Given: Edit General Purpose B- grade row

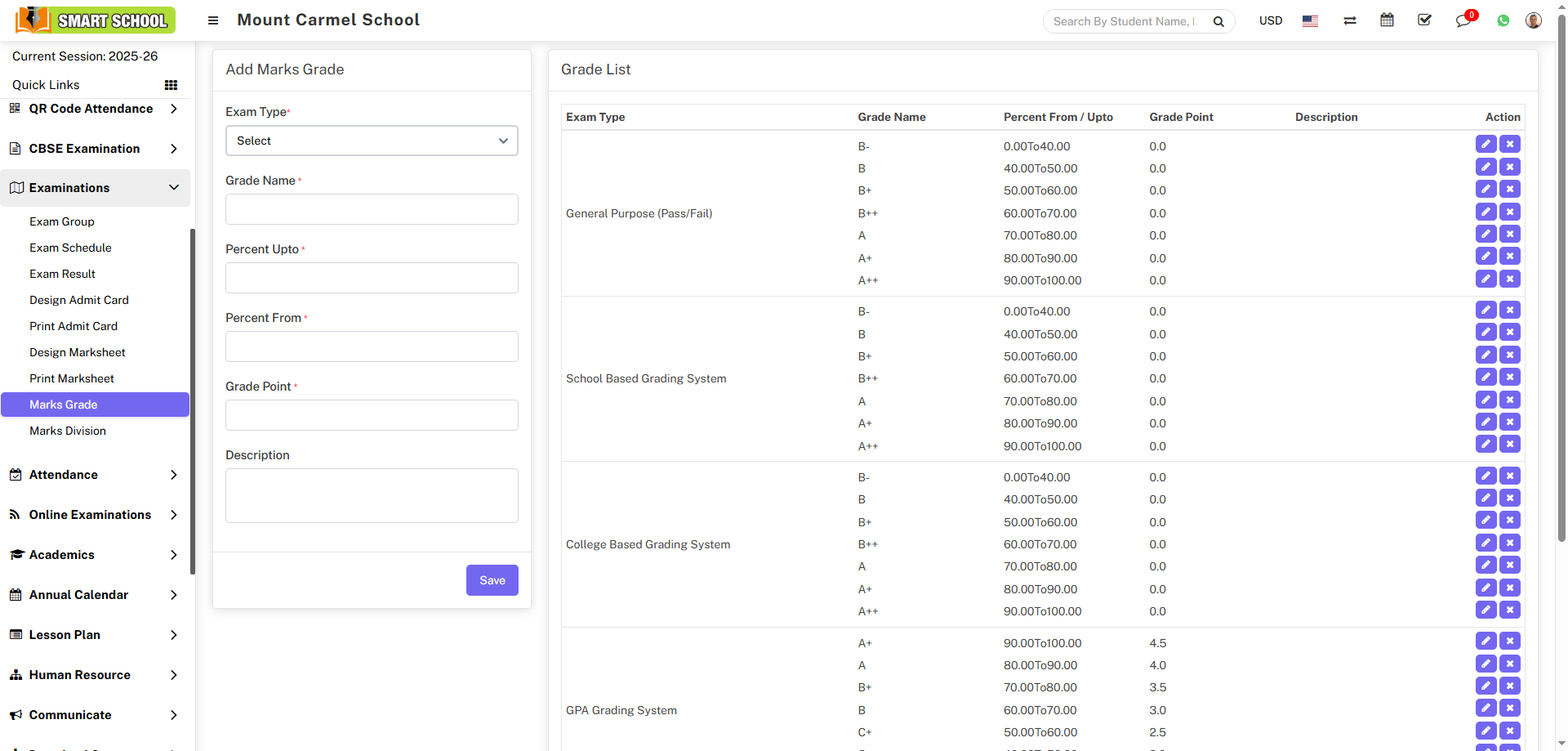Looking at the screenshot, I should pyautogui.click(x=1486, y=145).
